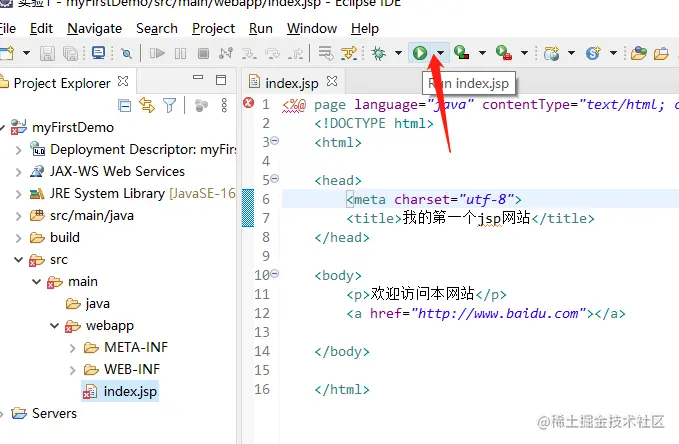Screen dimensions: 679x444
Task: Click the filter funnel icon in Project Explorer
Action: coord(170,105)
